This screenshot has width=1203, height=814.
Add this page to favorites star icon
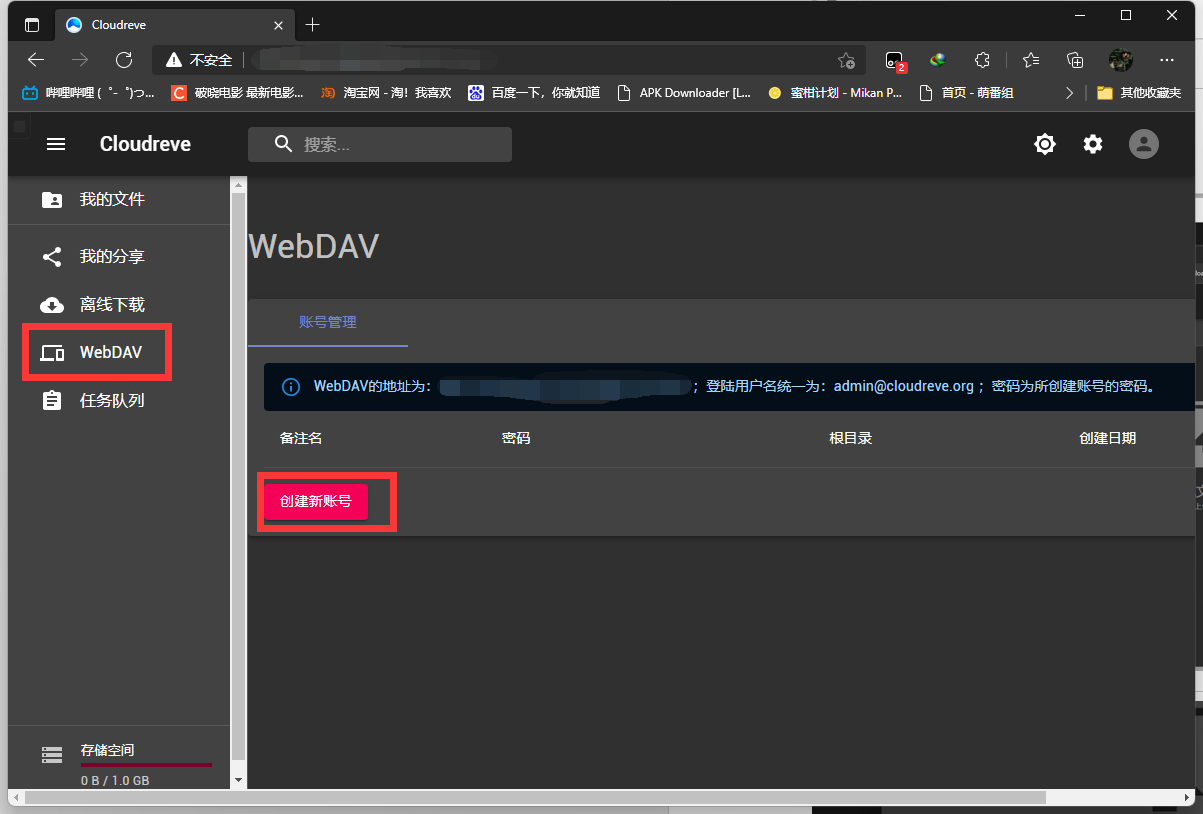846,60
